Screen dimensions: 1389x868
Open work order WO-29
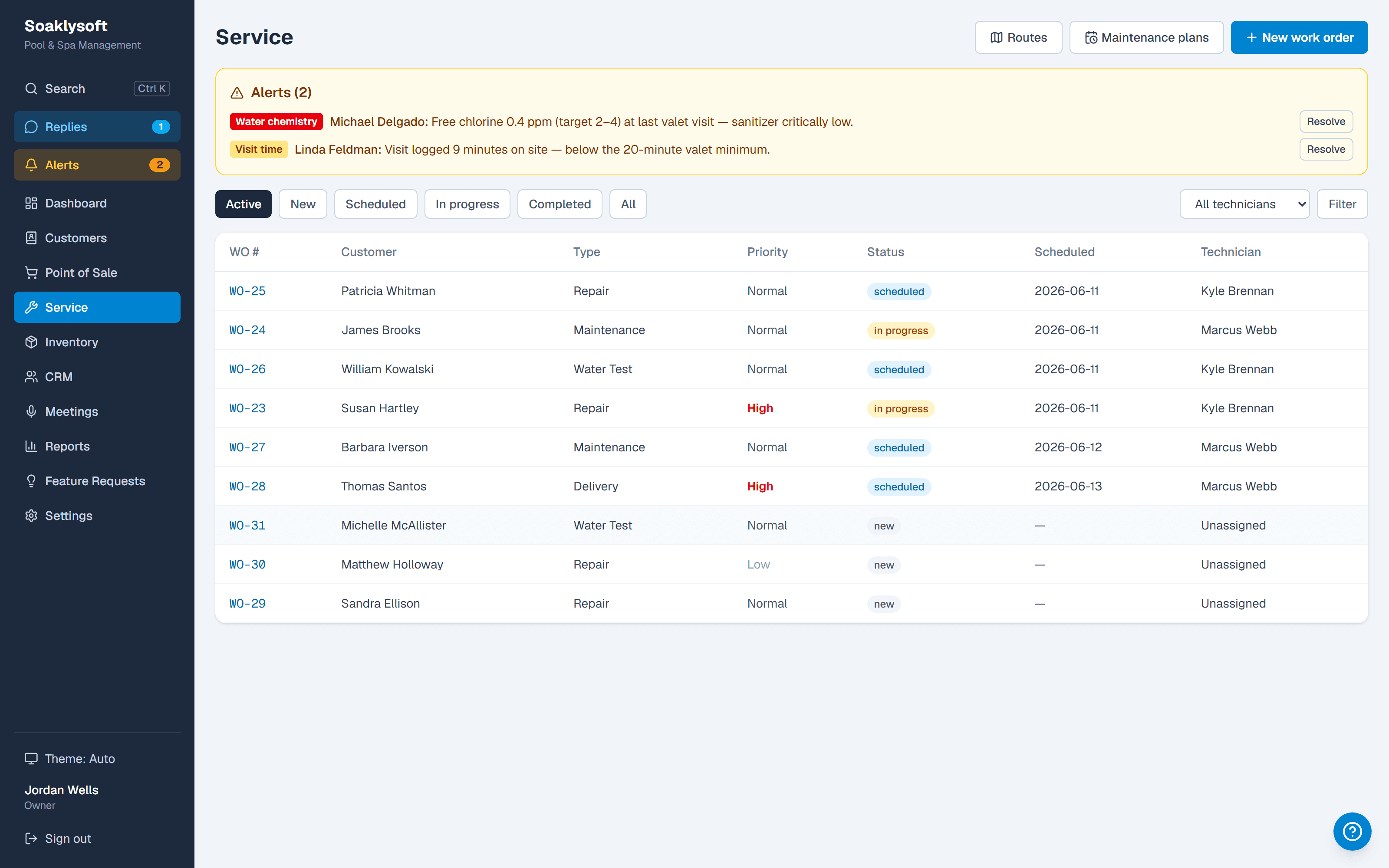coord(247,603)
